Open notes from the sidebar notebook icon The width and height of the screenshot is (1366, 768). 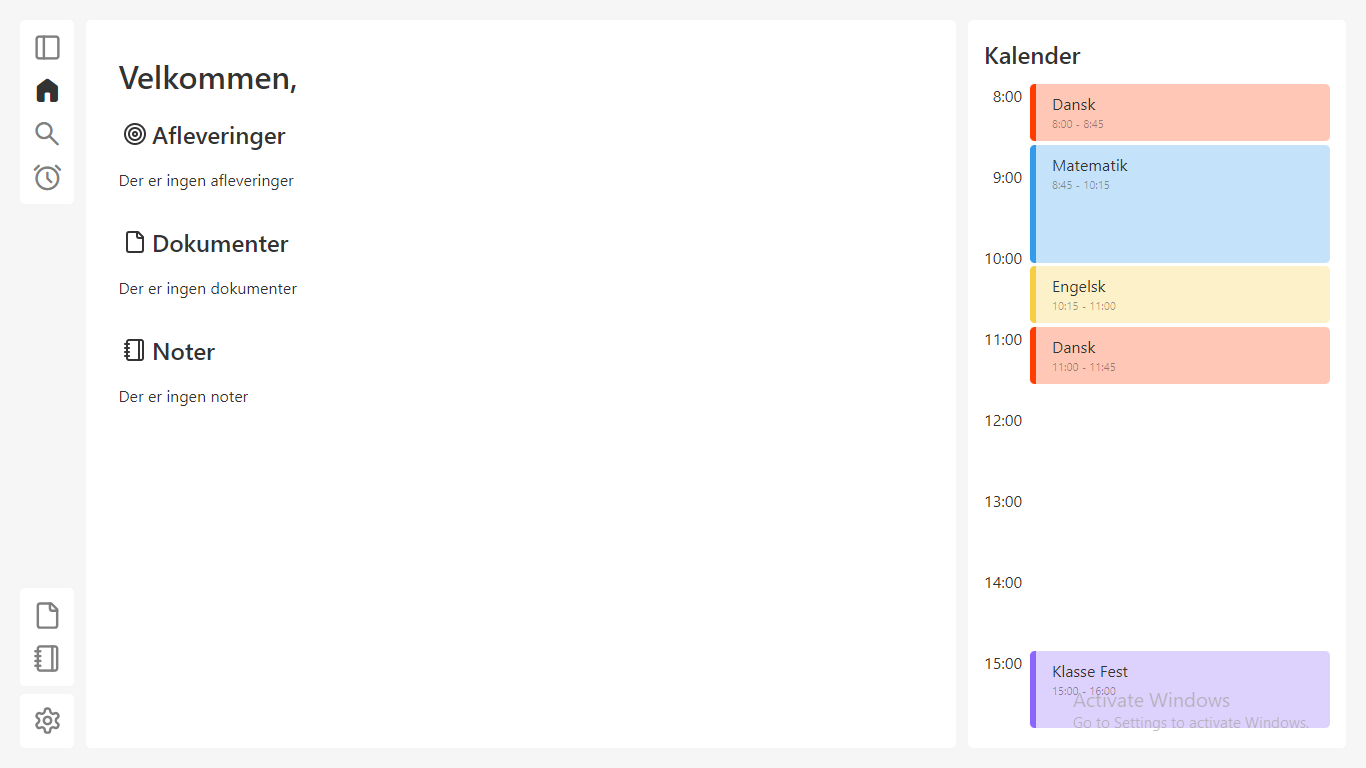tap(47, 658)
